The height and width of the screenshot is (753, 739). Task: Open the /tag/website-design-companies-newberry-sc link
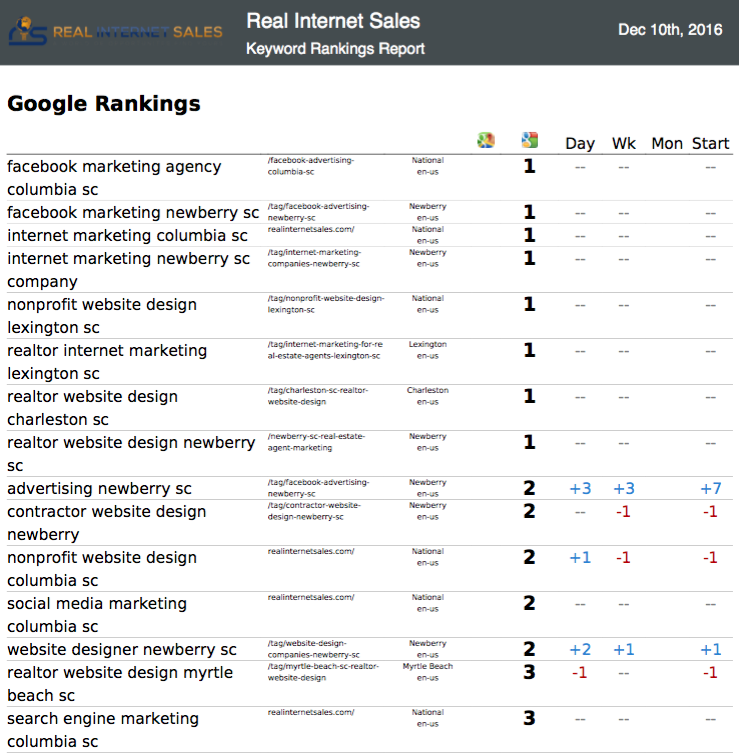(x=314, y=649)
